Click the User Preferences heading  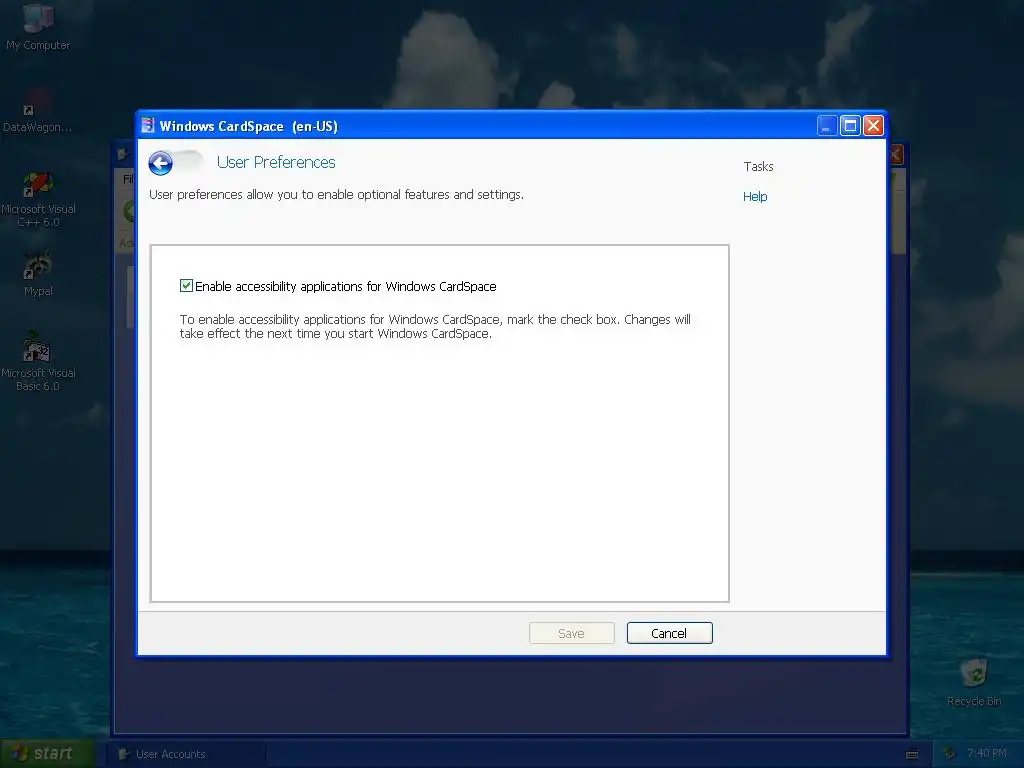click(276, 163)
